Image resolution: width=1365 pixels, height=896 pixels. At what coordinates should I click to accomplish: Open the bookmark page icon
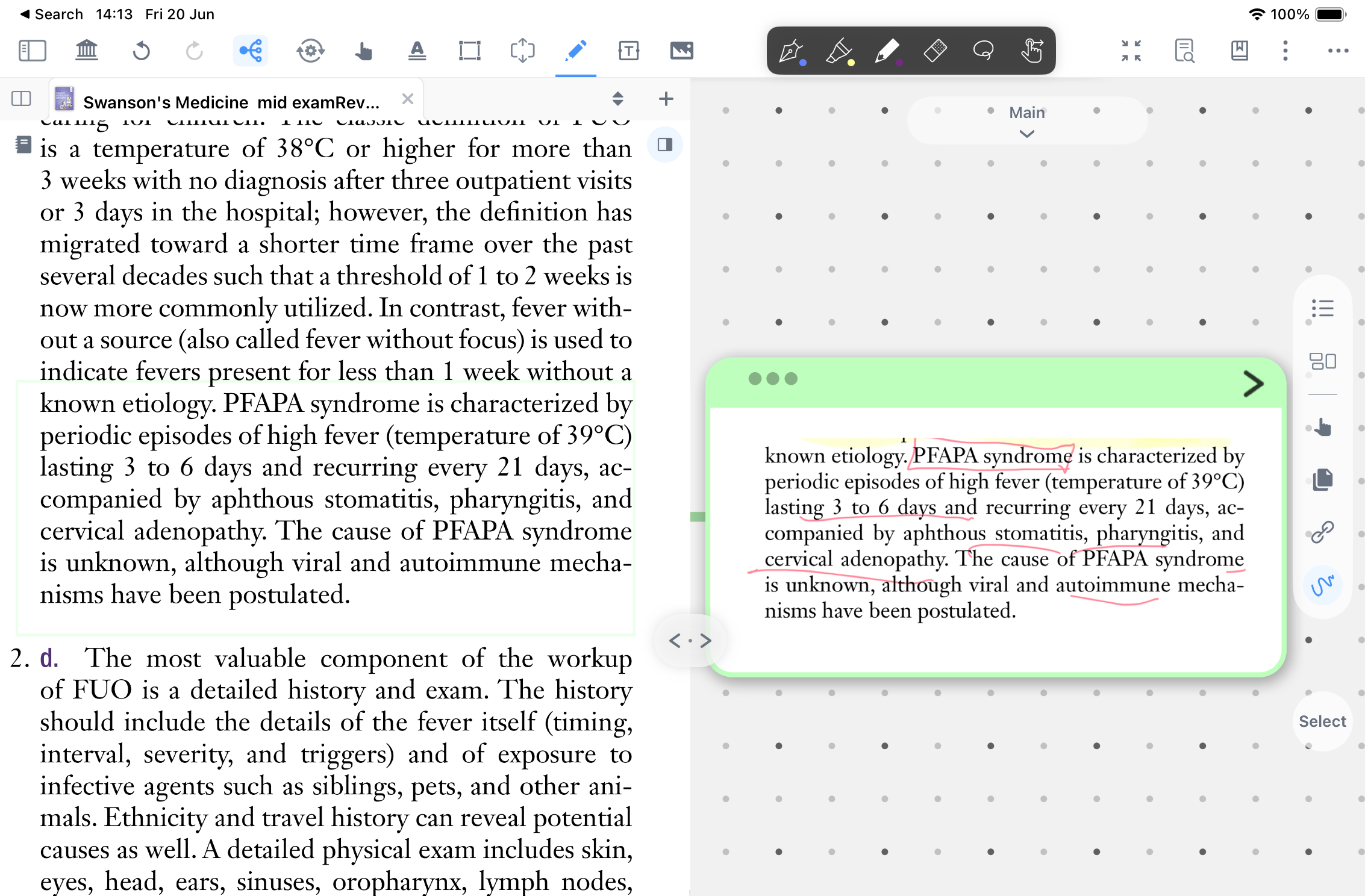pos(1239,51)
